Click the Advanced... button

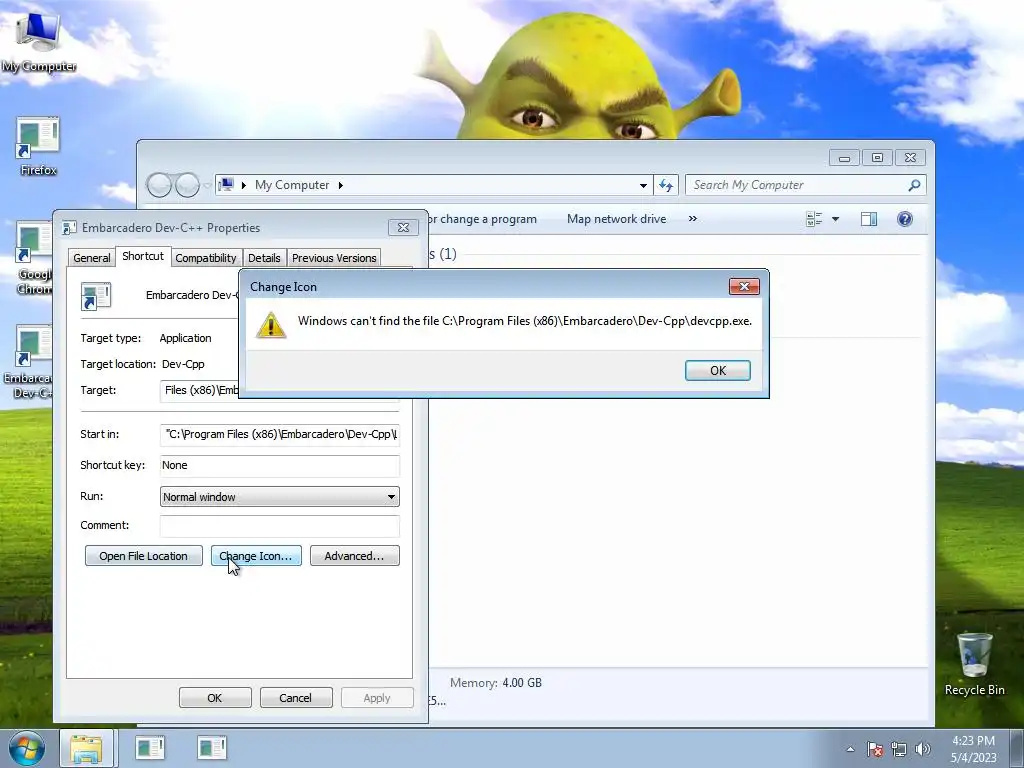(355, 556)
